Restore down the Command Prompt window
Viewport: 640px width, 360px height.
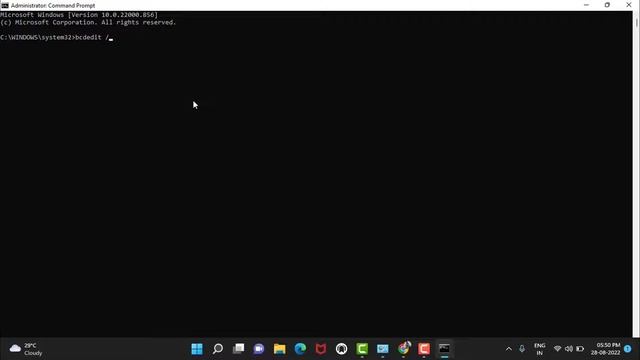(607, 5)
